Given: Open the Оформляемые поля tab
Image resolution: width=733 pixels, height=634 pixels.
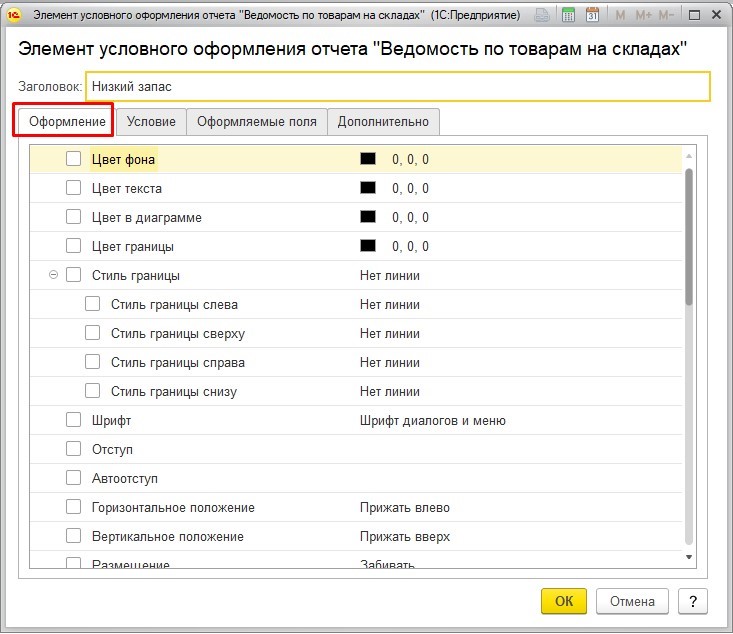Looking at the screenshot, I should tap(257, 122).
